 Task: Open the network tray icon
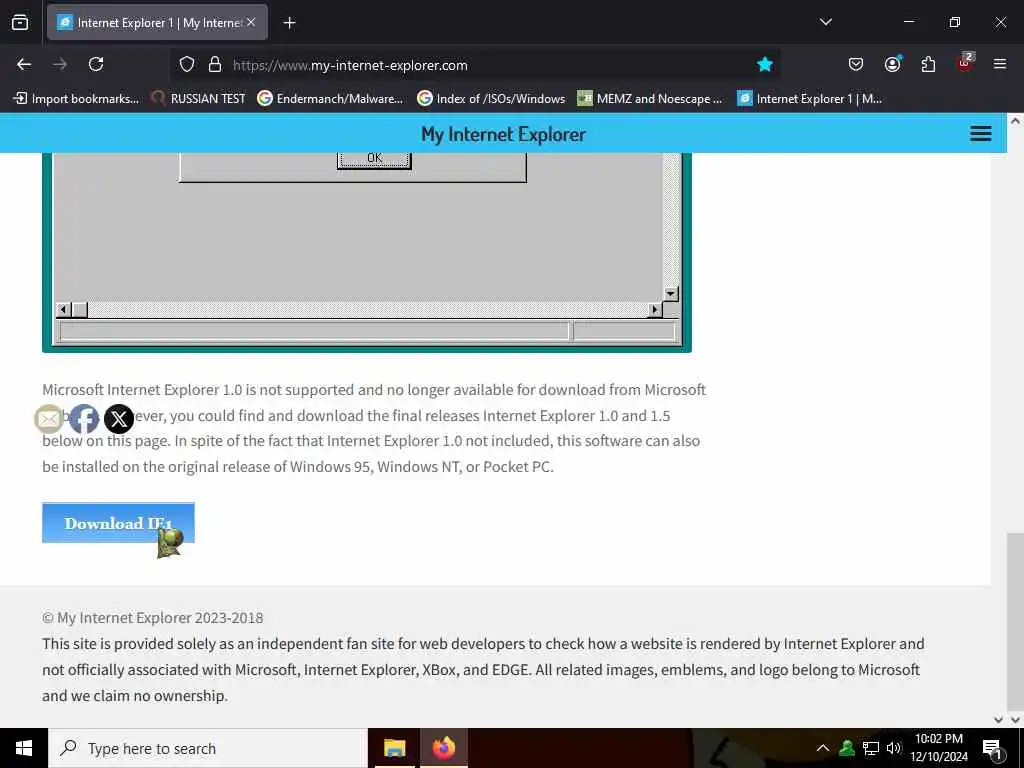[x=871, y=748]
